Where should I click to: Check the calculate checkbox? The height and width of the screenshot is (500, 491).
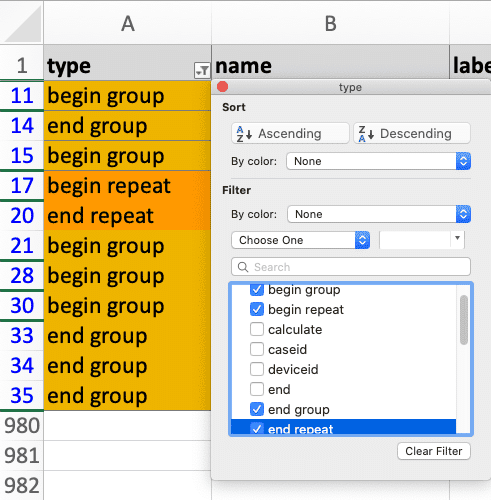click(x=257, y=329)
